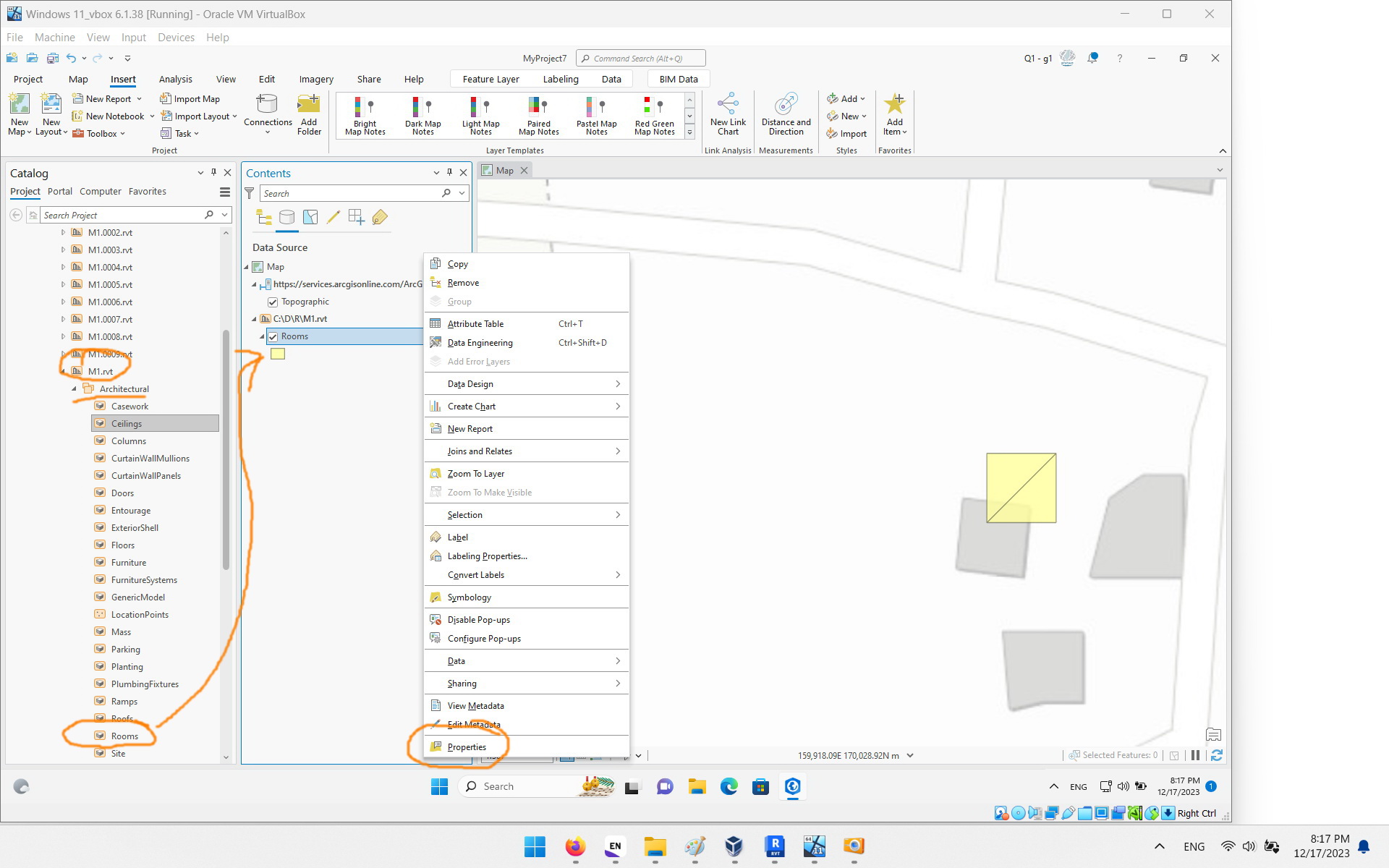
Task: Select the Dark Map Notes template
Action: (x=422, y=114)
